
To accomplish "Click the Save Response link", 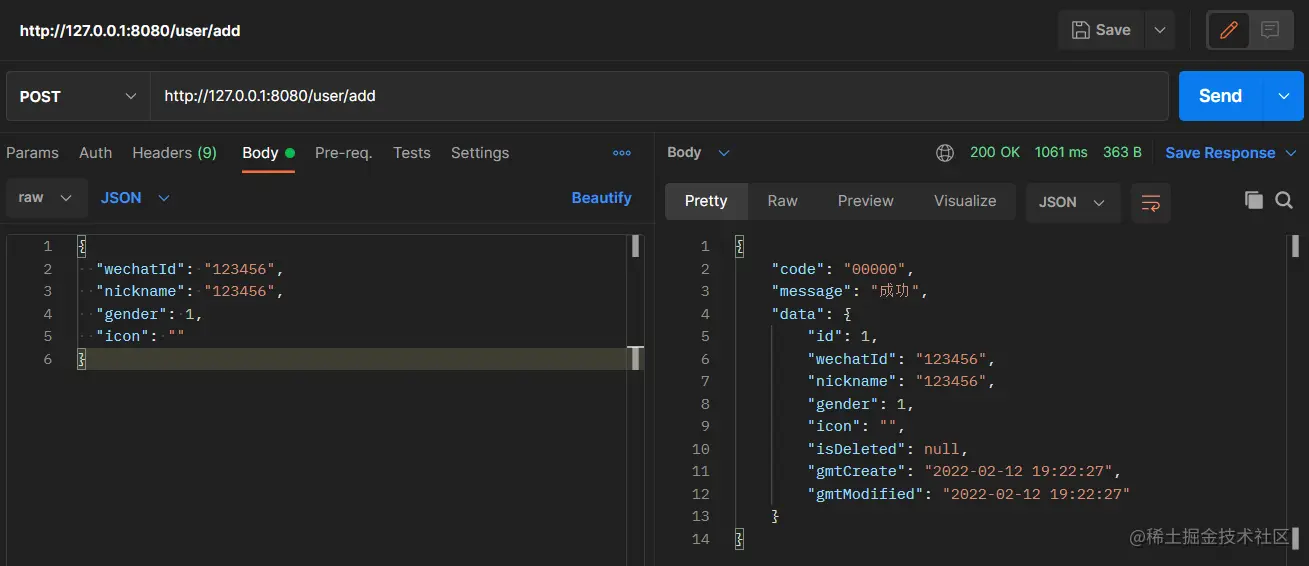I will [x=1220, y=153].
